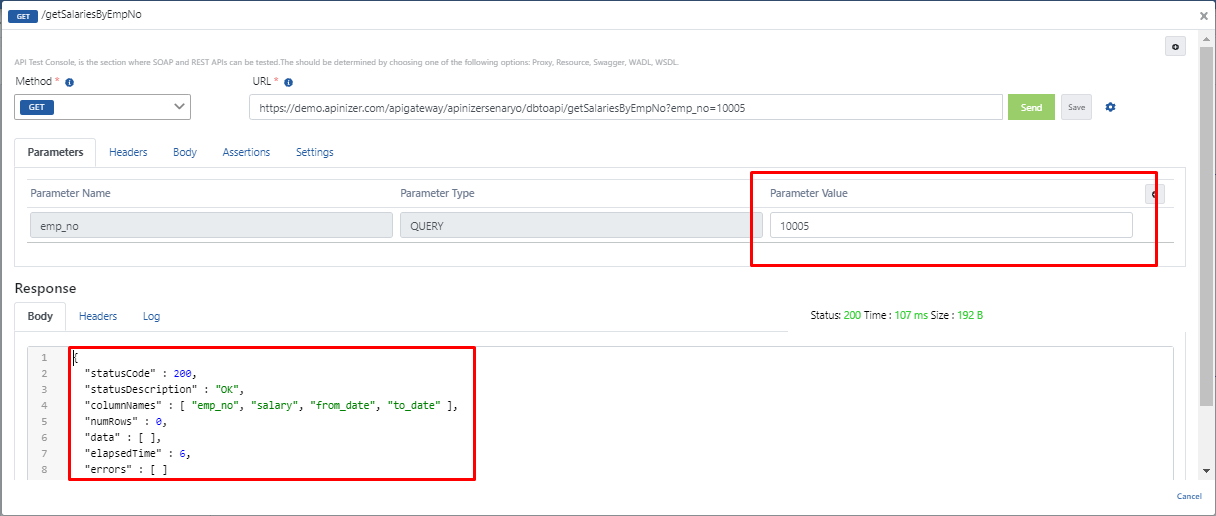Select the Assertions tab
Viewport: 1216px width, 516px height.
(246, 152)
